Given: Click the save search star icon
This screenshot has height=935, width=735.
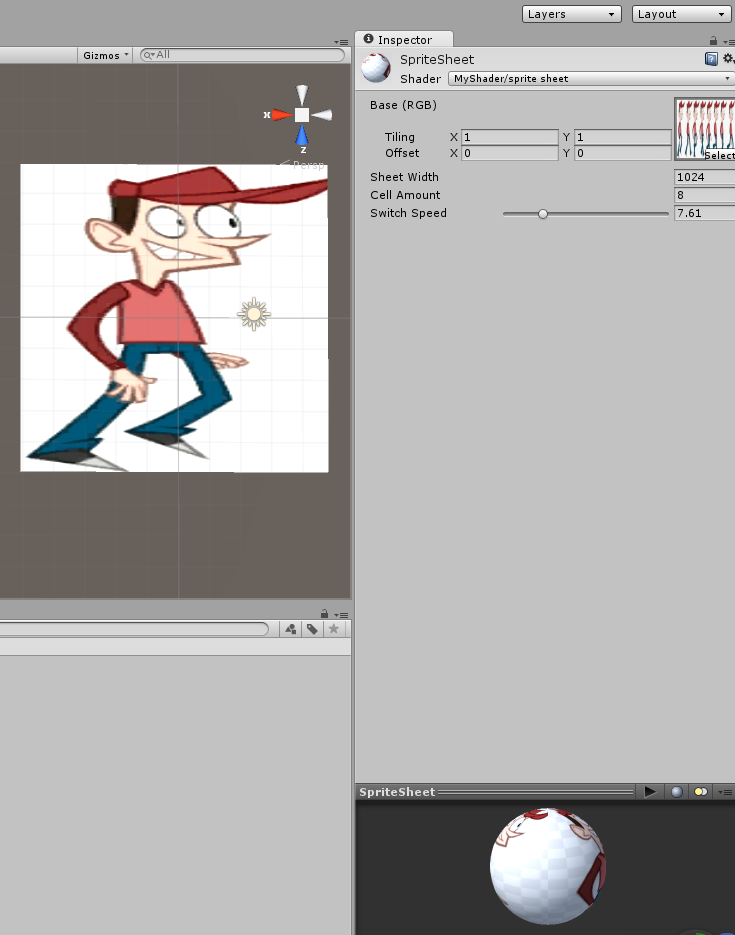Looking at the screenshot, I should coord(334,629).
